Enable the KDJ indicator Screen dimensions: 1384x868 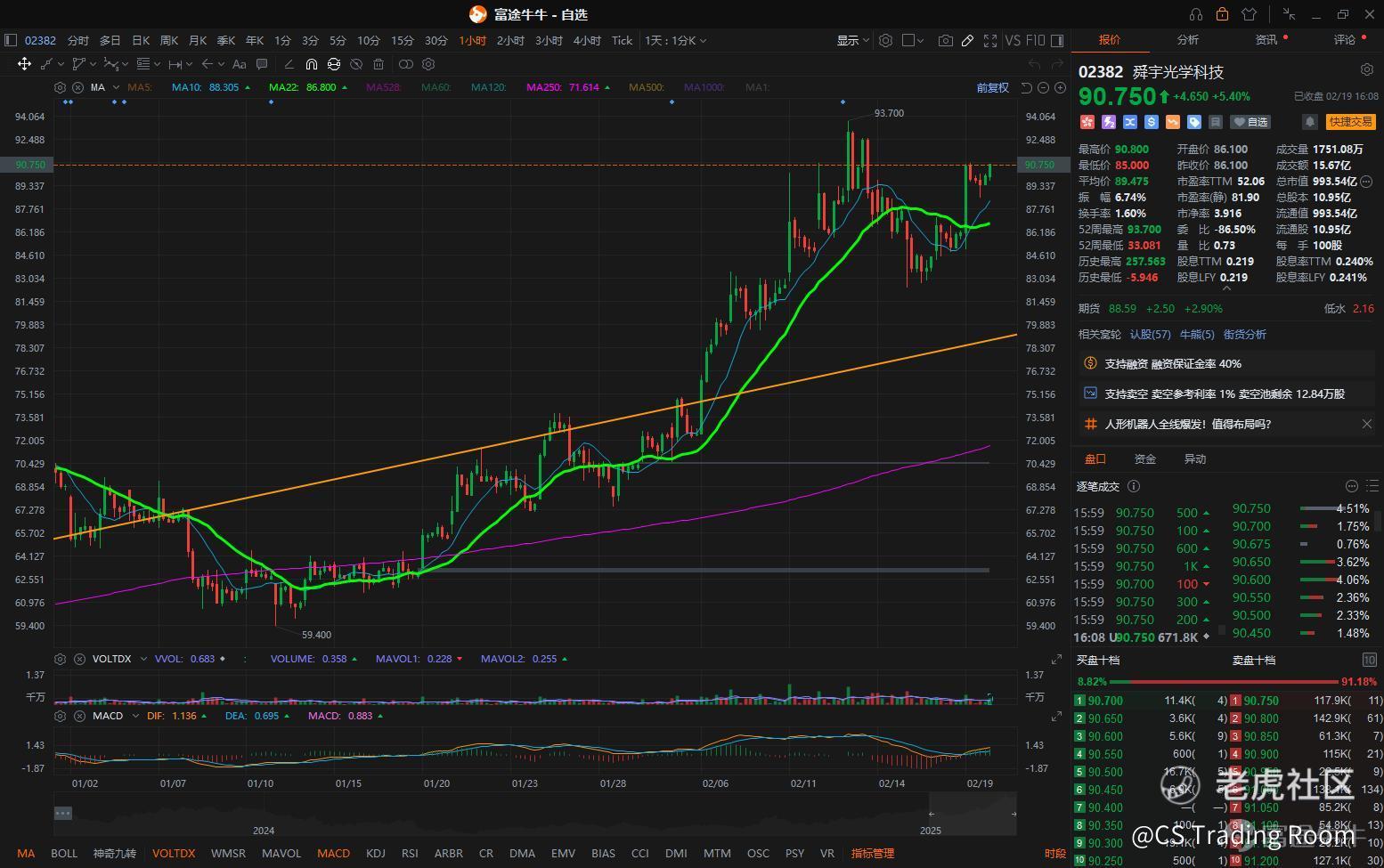[x=376, y=853]
